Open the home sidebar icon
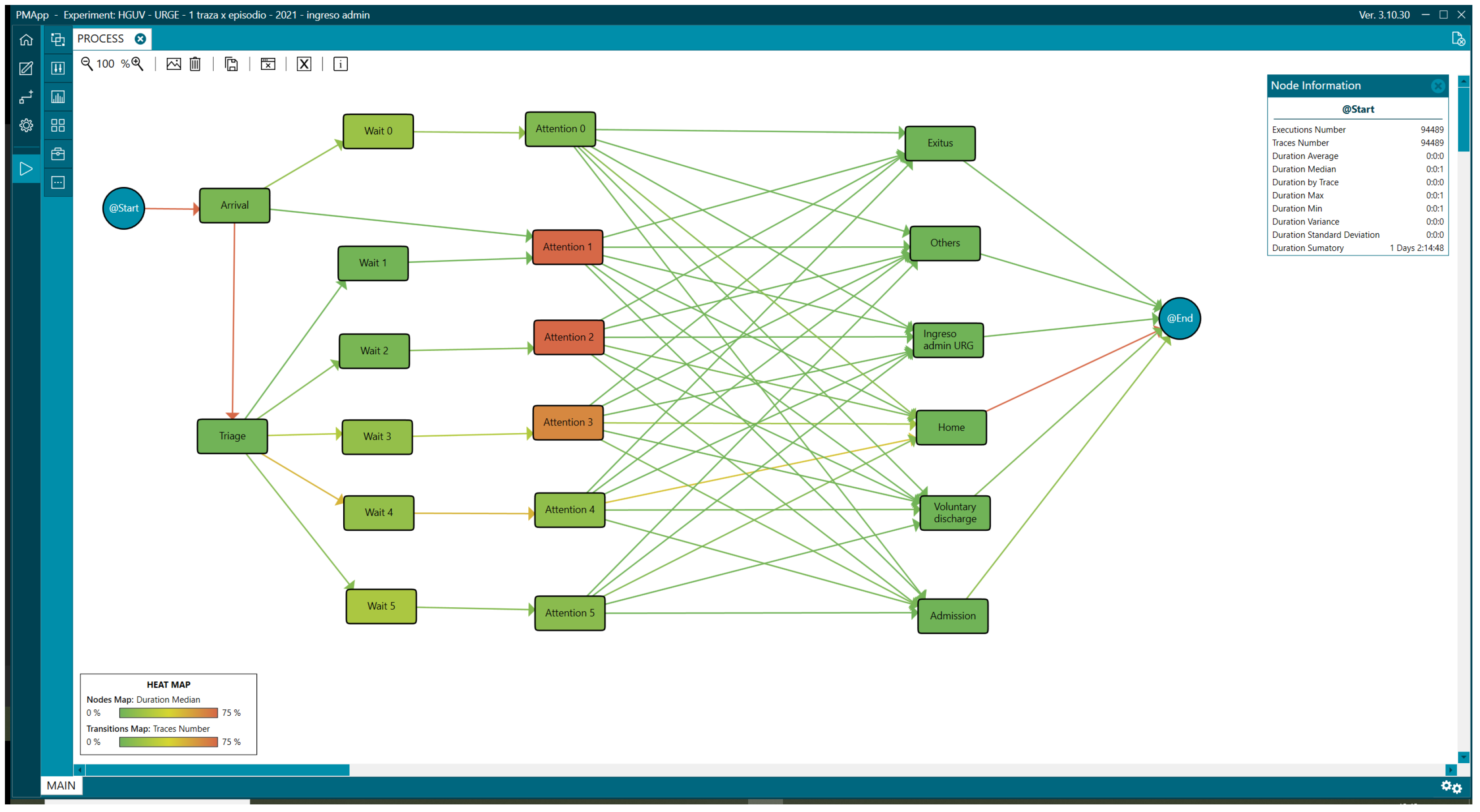Viewport: 1480px width, 812px height. point(26,39)
